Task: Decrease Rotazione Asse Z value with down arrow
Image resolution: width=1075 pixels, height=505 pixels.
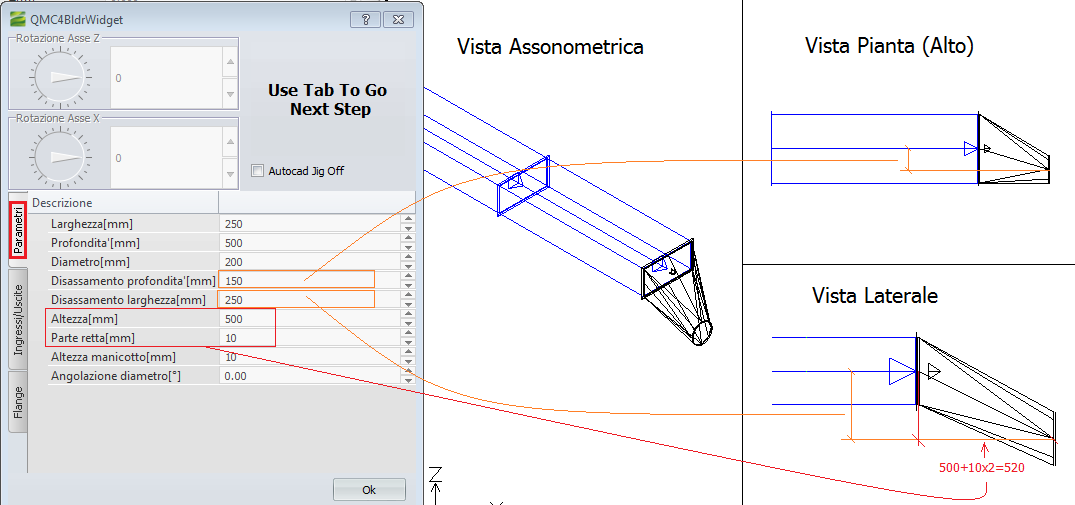Action: [230, 94]
